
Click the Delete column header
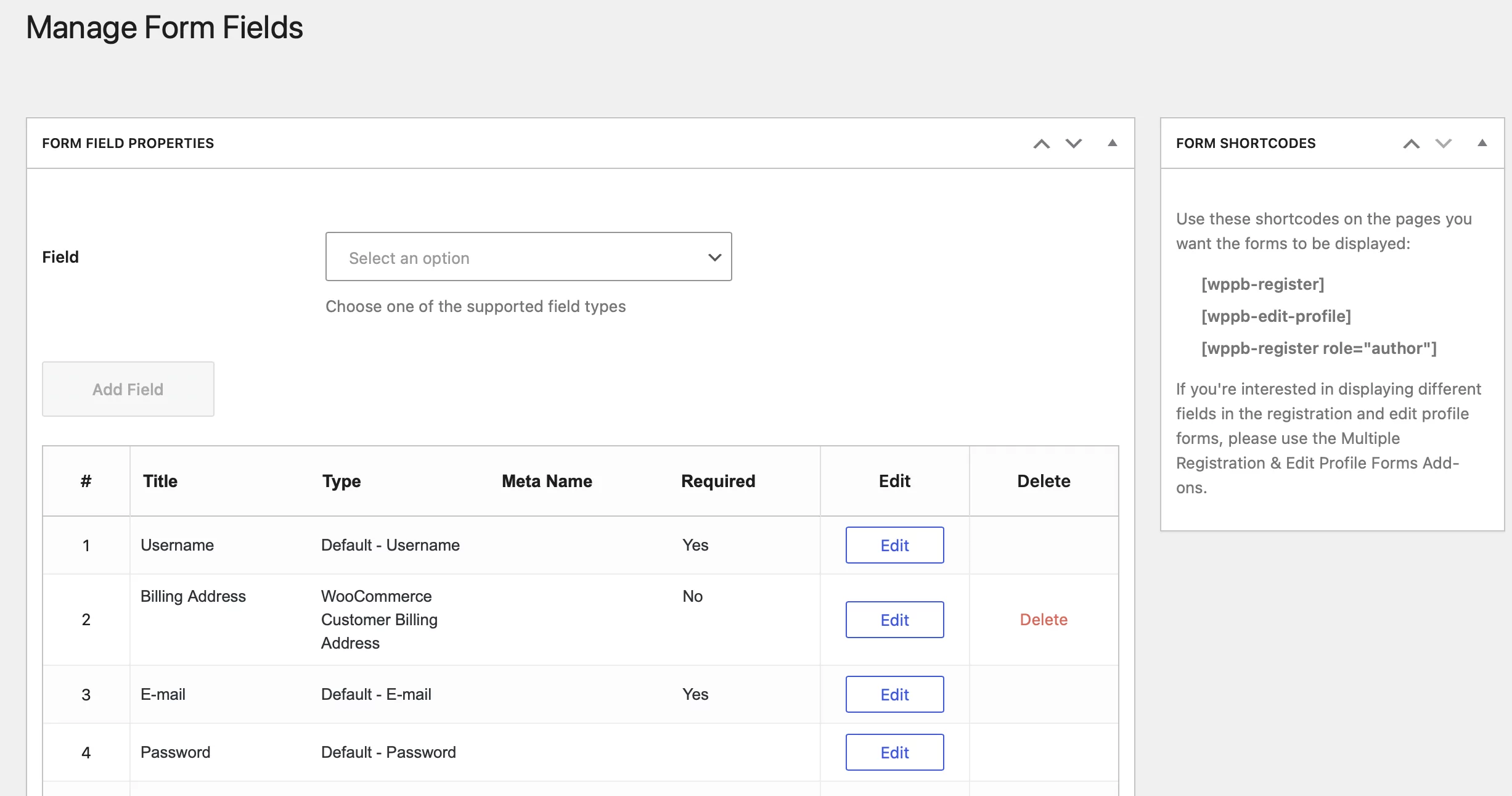[x=1044, y=481]
